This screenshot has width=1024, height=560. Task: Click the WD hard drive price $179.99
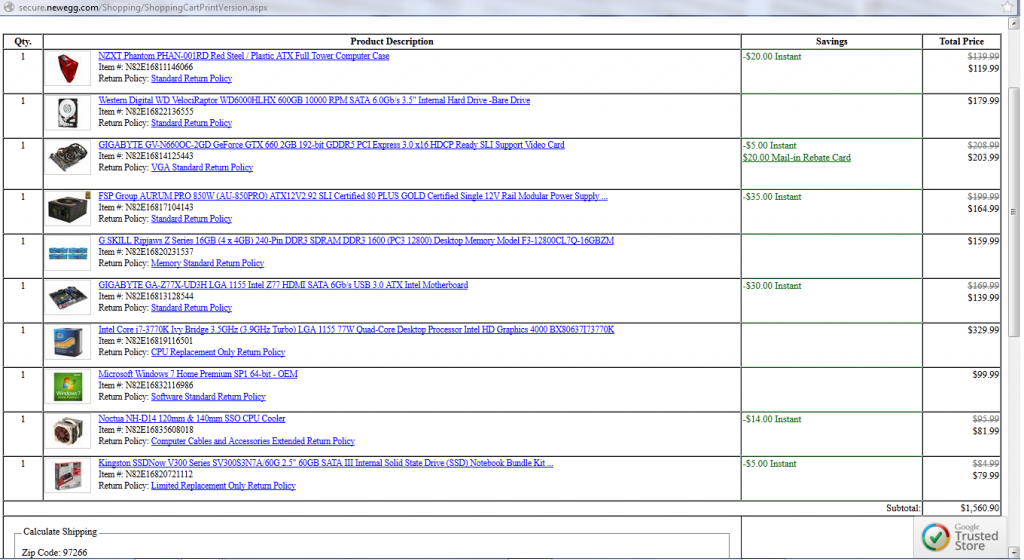984,101
